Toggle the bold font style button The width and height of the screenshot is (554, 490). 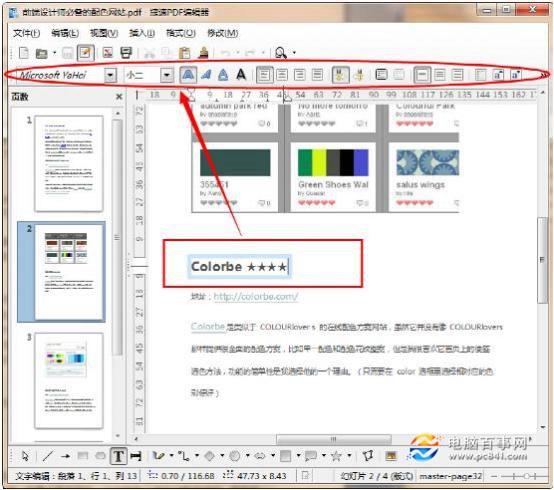(188, 75)
